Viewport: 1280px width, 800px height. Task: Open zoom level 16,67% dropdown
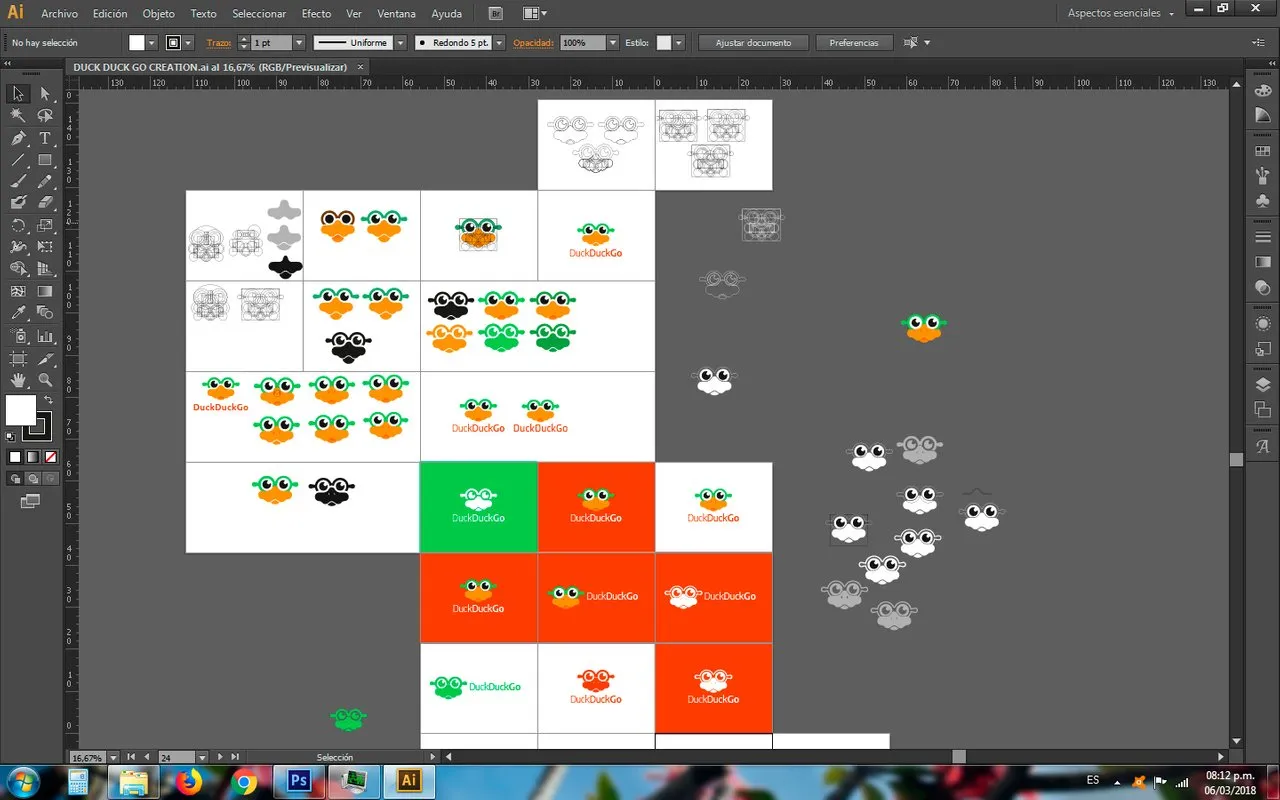coord(113,758)
